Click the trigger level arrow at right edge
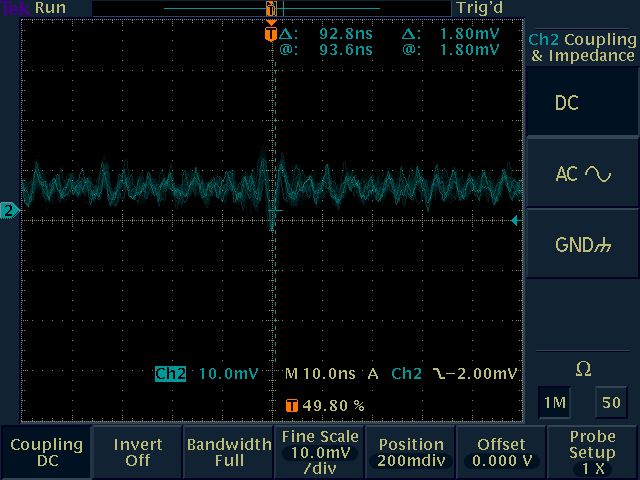 tap(517, 221)
